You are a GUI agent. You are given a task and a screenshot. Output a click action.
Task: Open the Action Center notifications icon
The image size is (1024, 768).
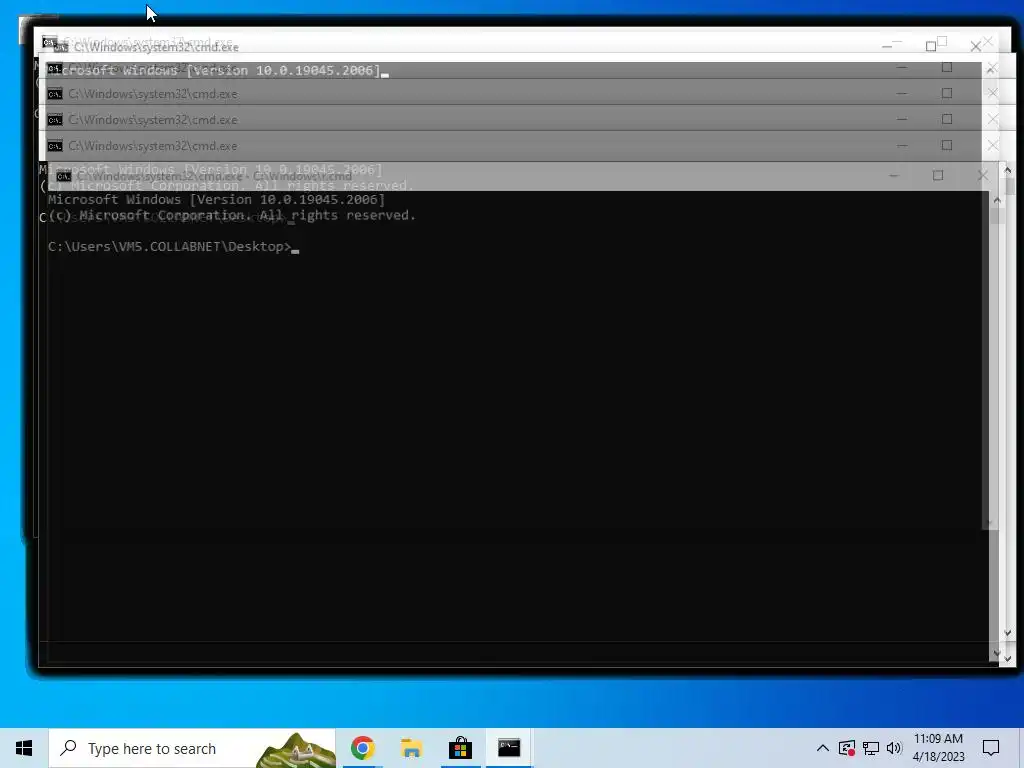[991, 748]
